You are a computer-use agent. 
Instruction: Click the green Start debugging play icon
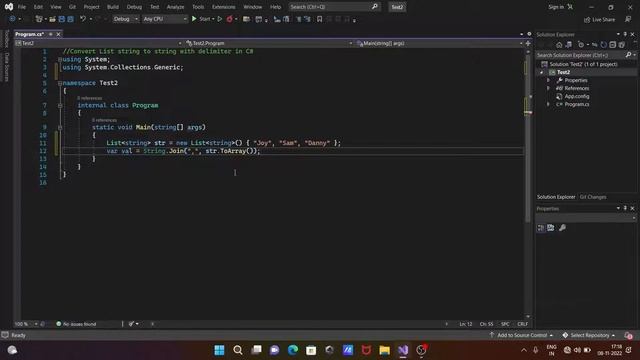pyautogui.click(x=194, y=19)
